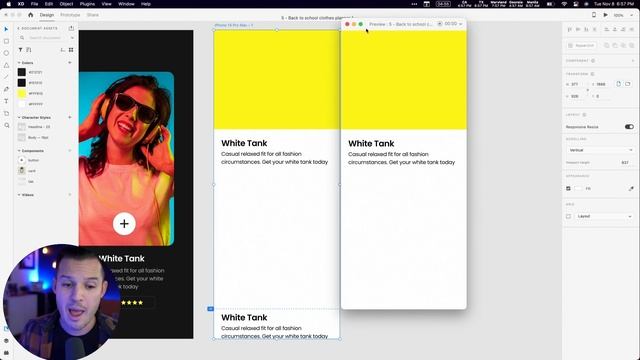
Task: Expand the Component section in inspector
Action: point(633,61)
